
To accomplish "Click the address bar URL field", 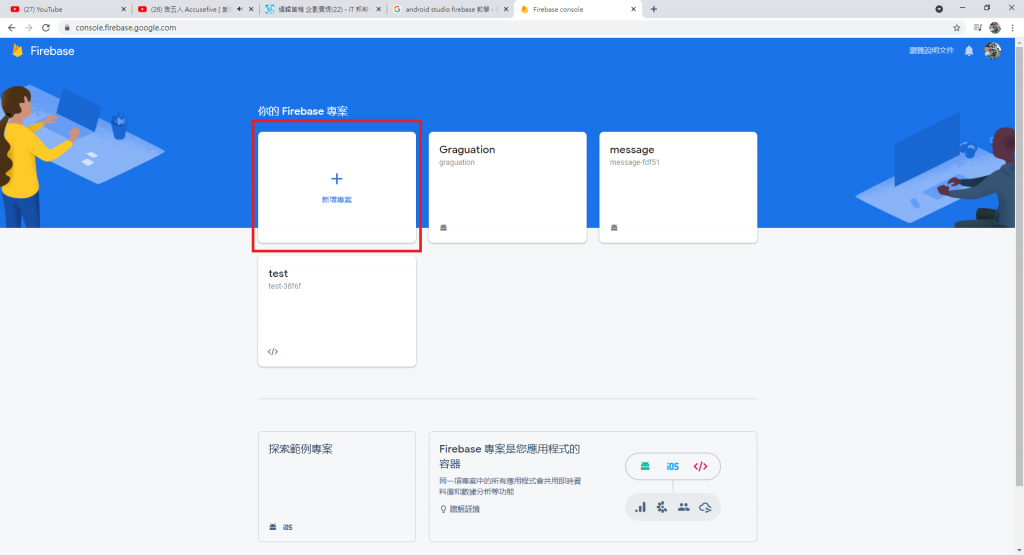I will coord(509,27).
